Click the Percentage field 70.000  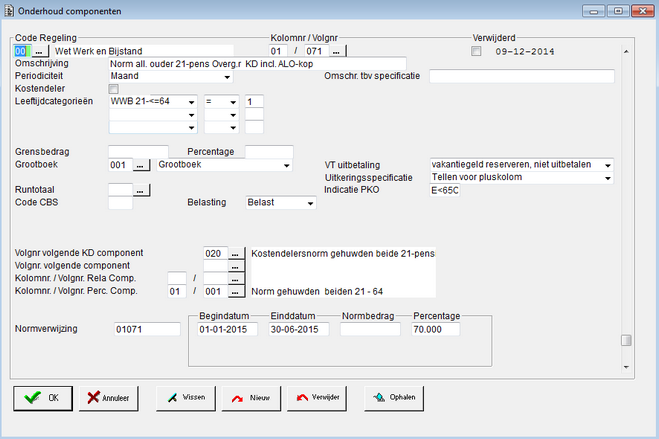click(435, 329)
